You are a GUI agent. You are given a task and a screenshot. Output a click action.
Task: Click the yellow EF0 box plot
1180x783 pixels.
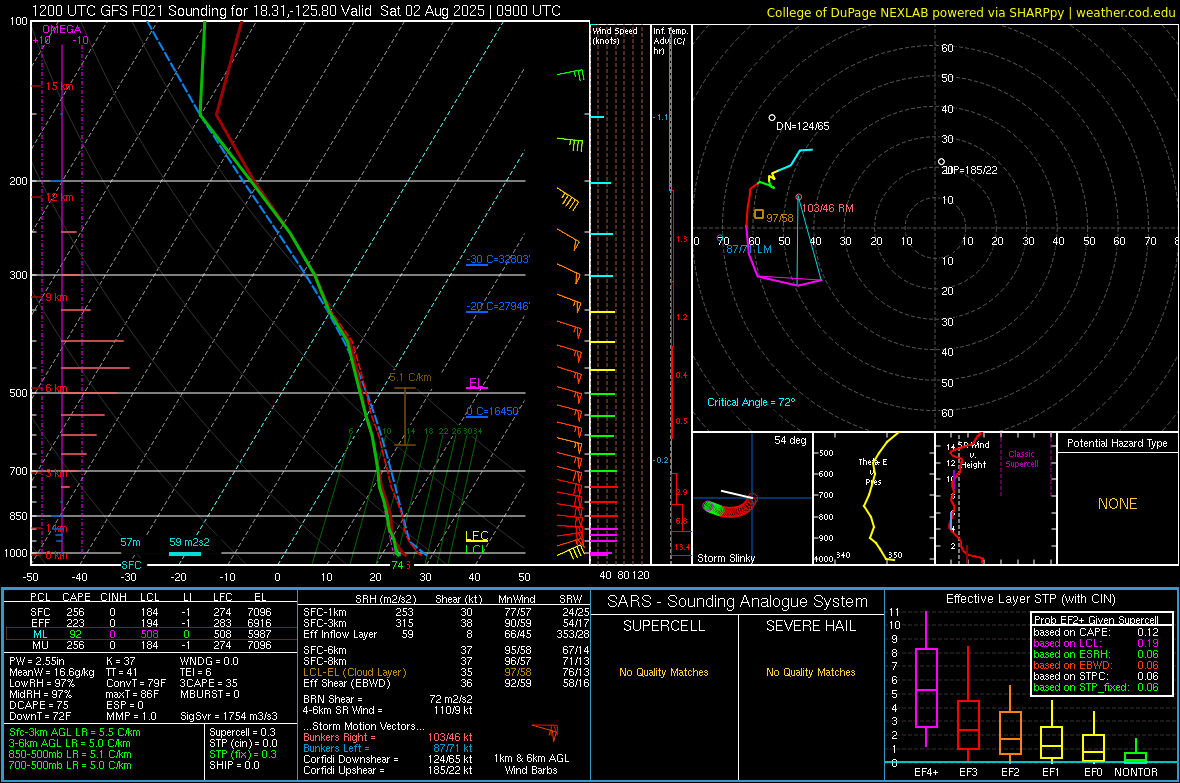point(1093,739)
